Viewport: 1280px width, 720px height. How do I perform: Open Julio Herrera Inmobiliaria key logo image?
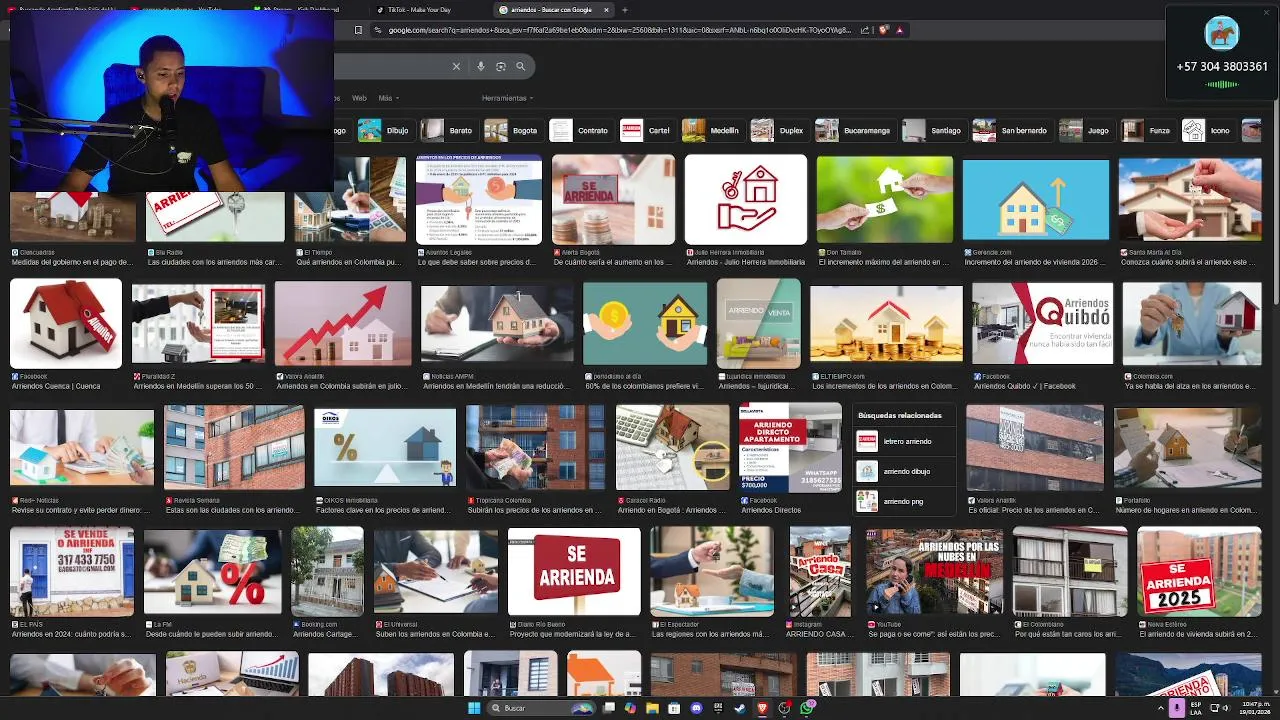746,200
